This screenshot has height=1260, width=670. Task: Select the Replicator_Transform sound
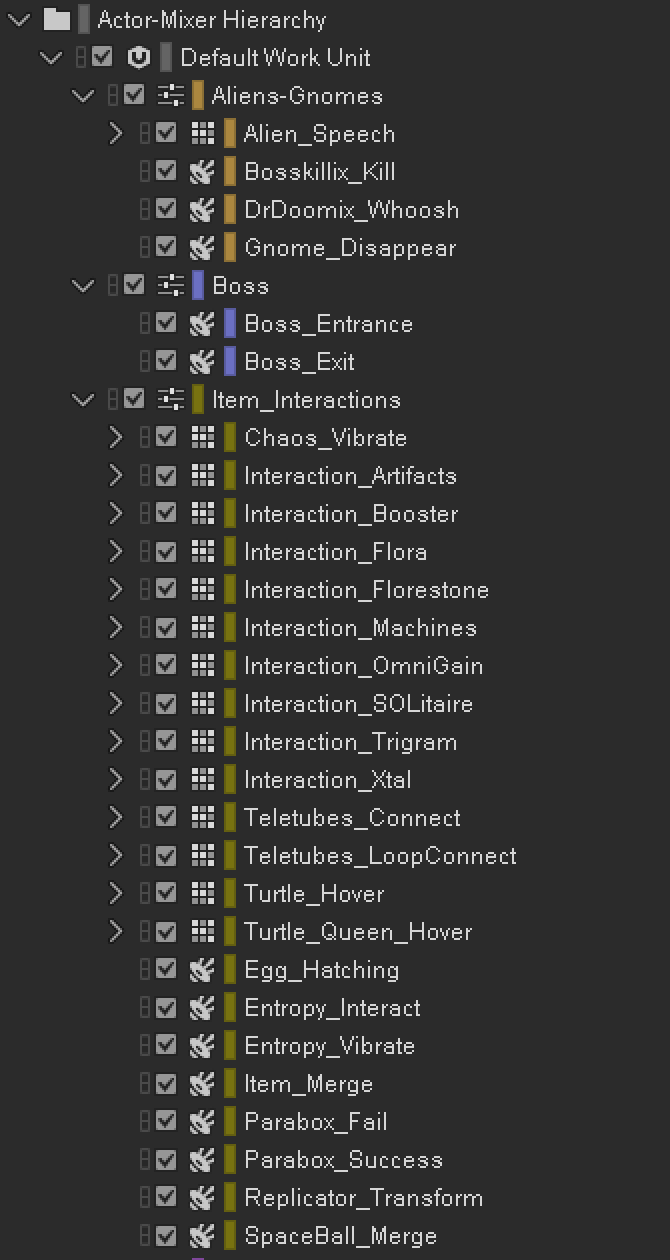pos(363,1198)
